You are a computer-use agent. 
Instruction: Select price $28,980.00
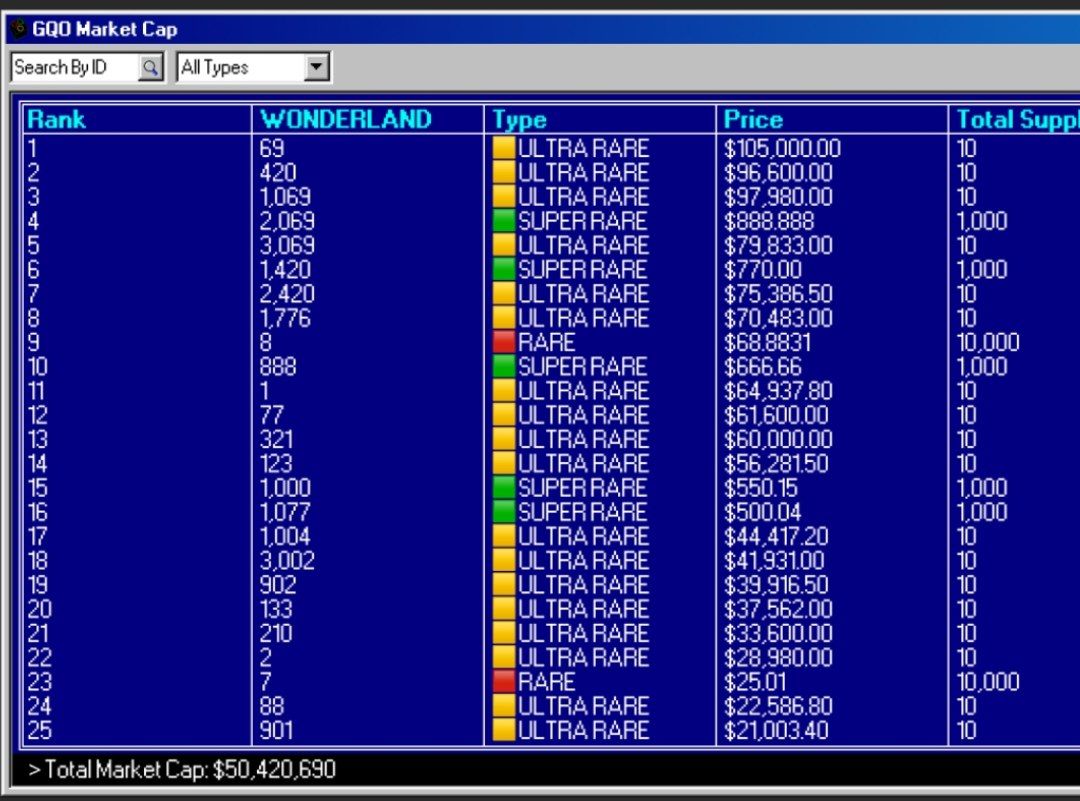point(778,658)
